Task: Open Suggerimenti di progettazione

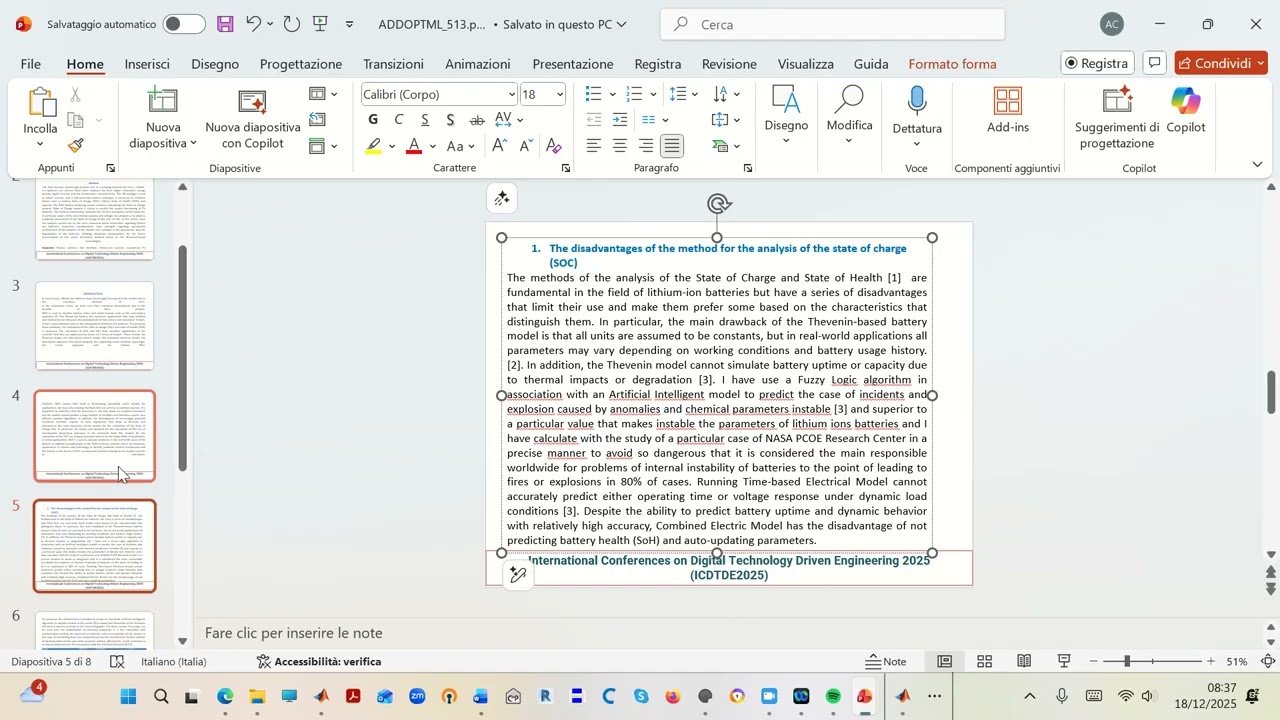Action: pyautogui.click(x=1117, y=118)
